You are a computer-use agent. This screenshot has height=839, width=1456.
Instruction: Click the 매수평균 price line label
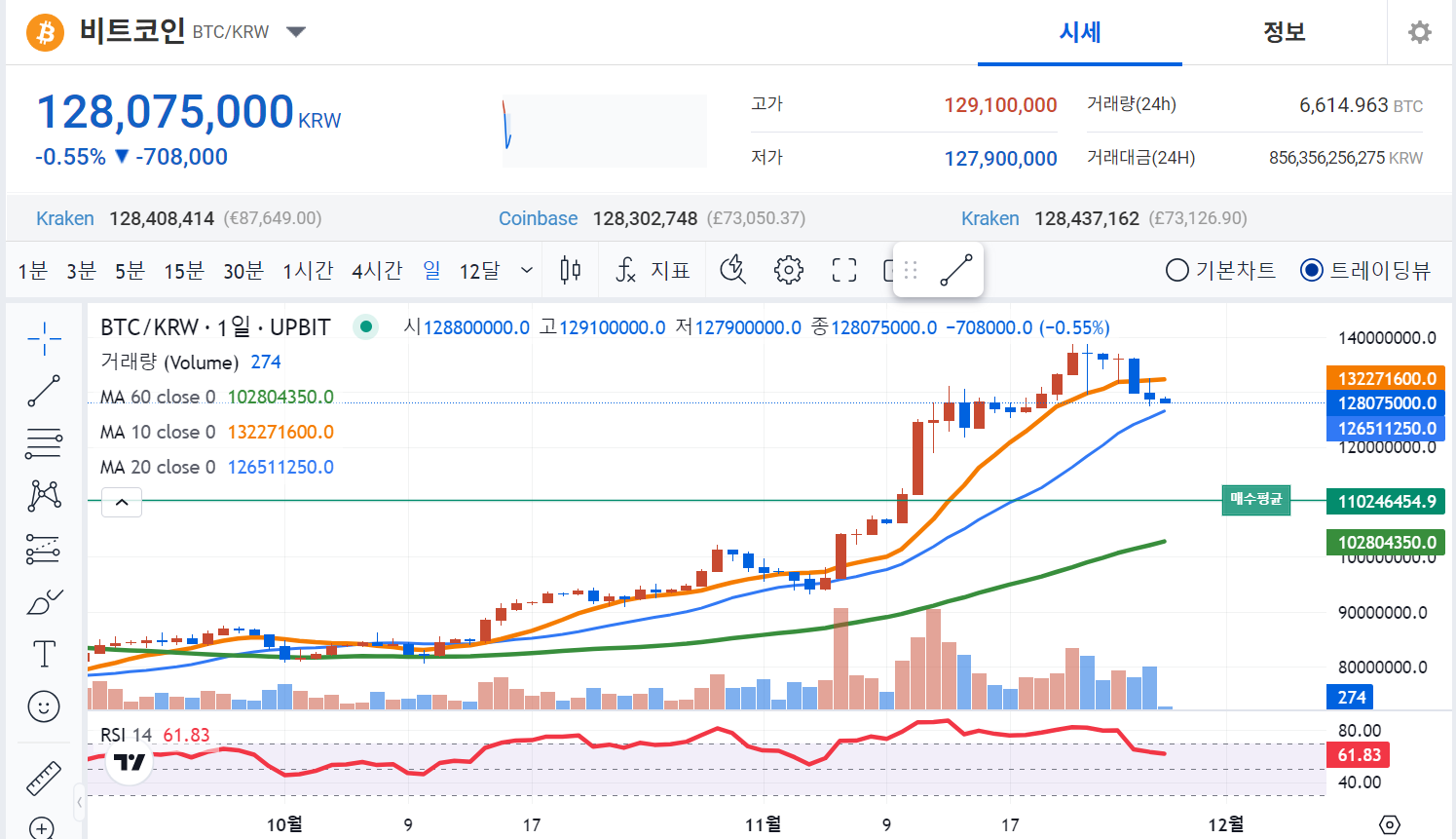click(1256, 500)
